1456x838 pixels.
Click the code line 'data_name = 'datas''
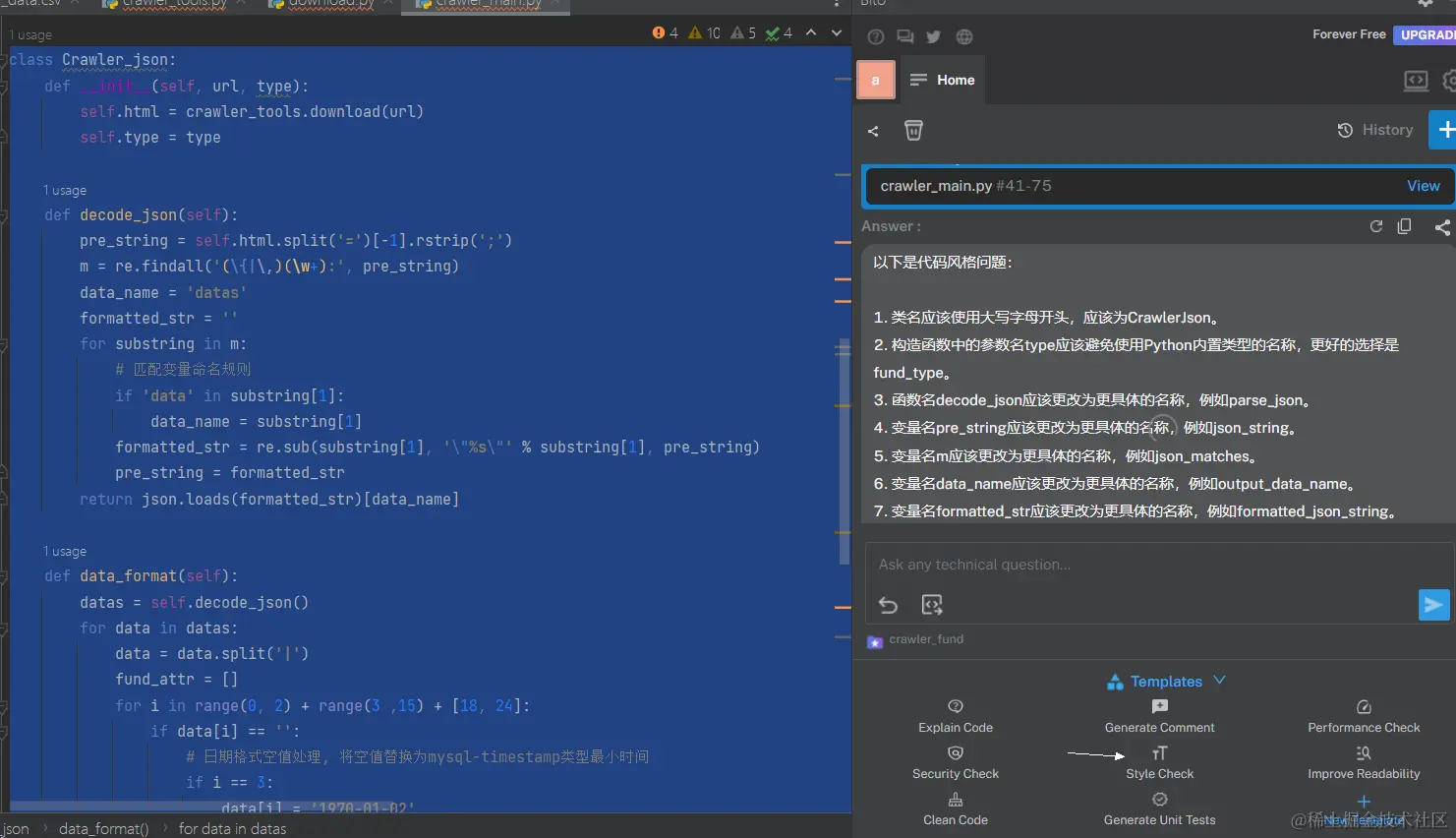coord(163,292)
